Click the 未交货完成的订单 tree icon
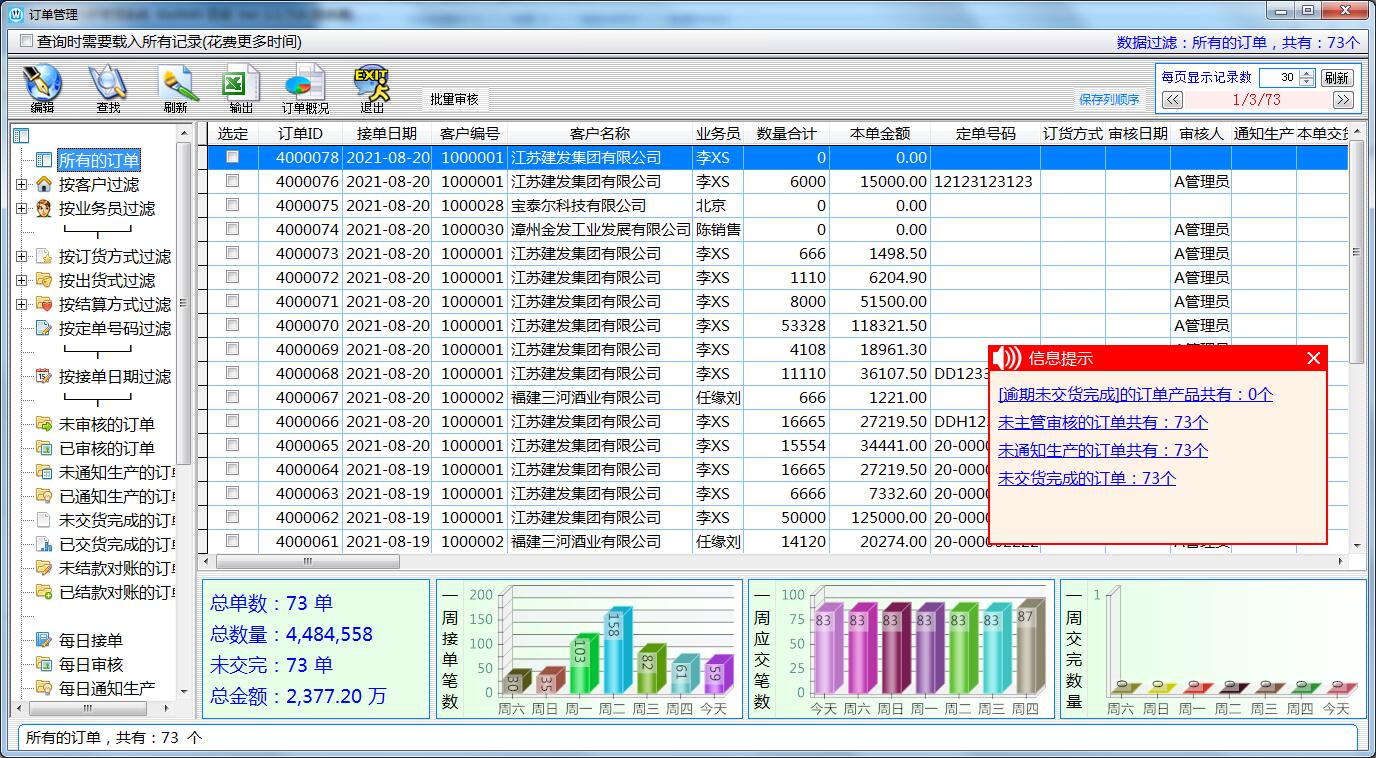Viewport: 1376px width, 758px height. [43, 520]
